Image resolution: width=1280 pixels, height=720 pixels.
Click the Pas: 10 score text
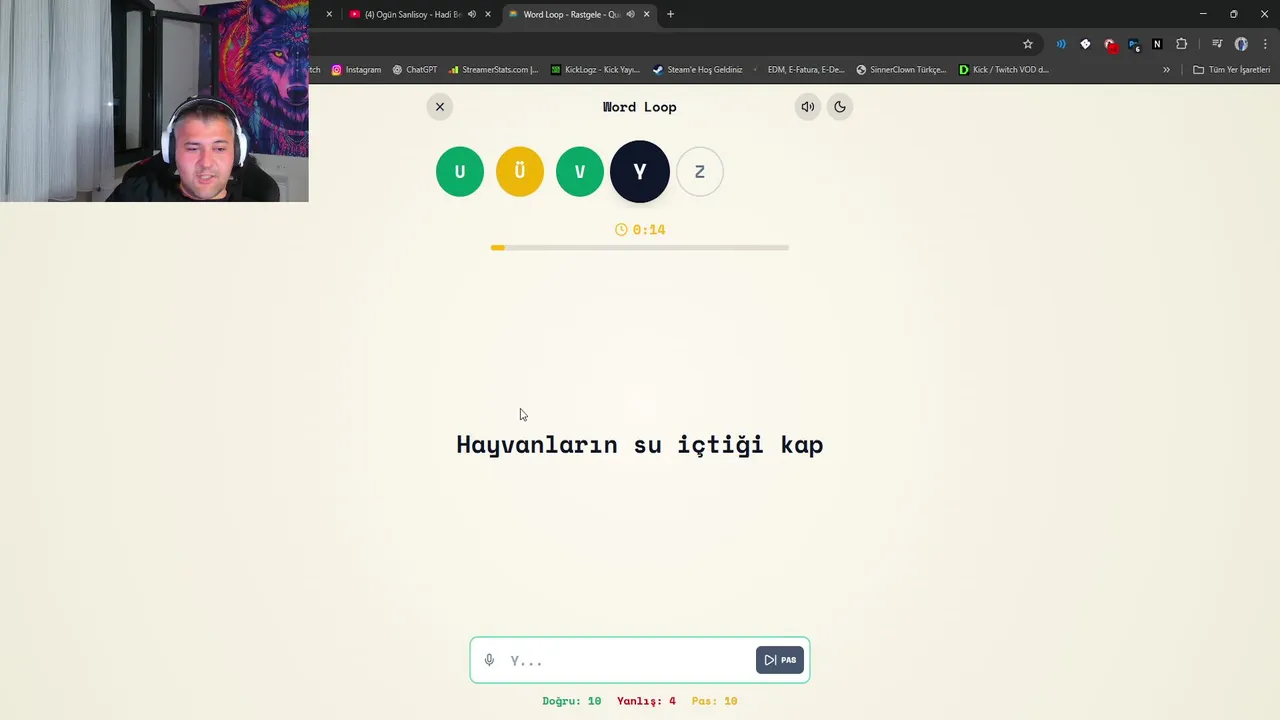[x=714, y=701]
